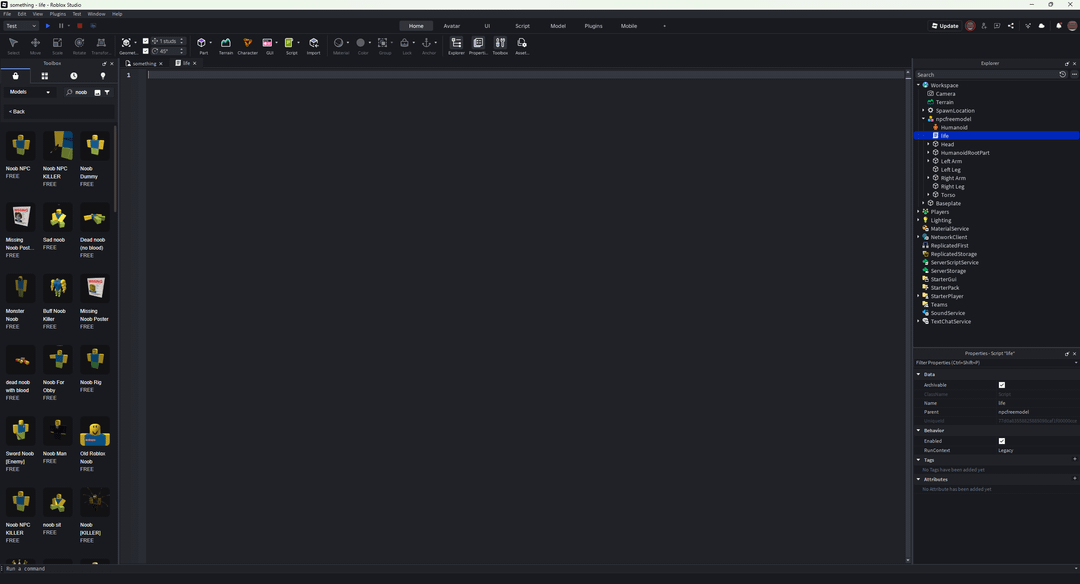The height and width of the screenshot is (584, 1080).
Task: Click the notifications bell icon
Action: click(x=1058, y=26)
